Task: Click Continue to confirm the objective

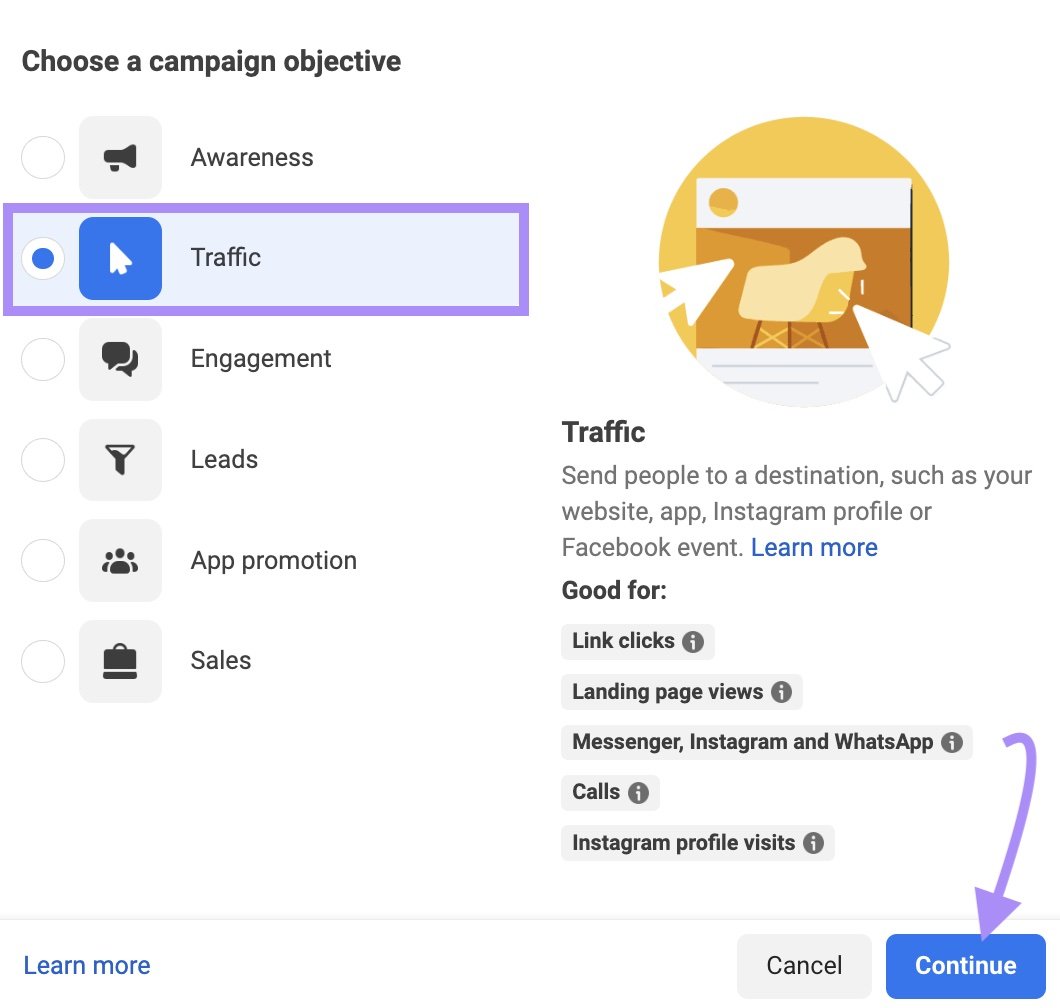Action: coord(964,965)
